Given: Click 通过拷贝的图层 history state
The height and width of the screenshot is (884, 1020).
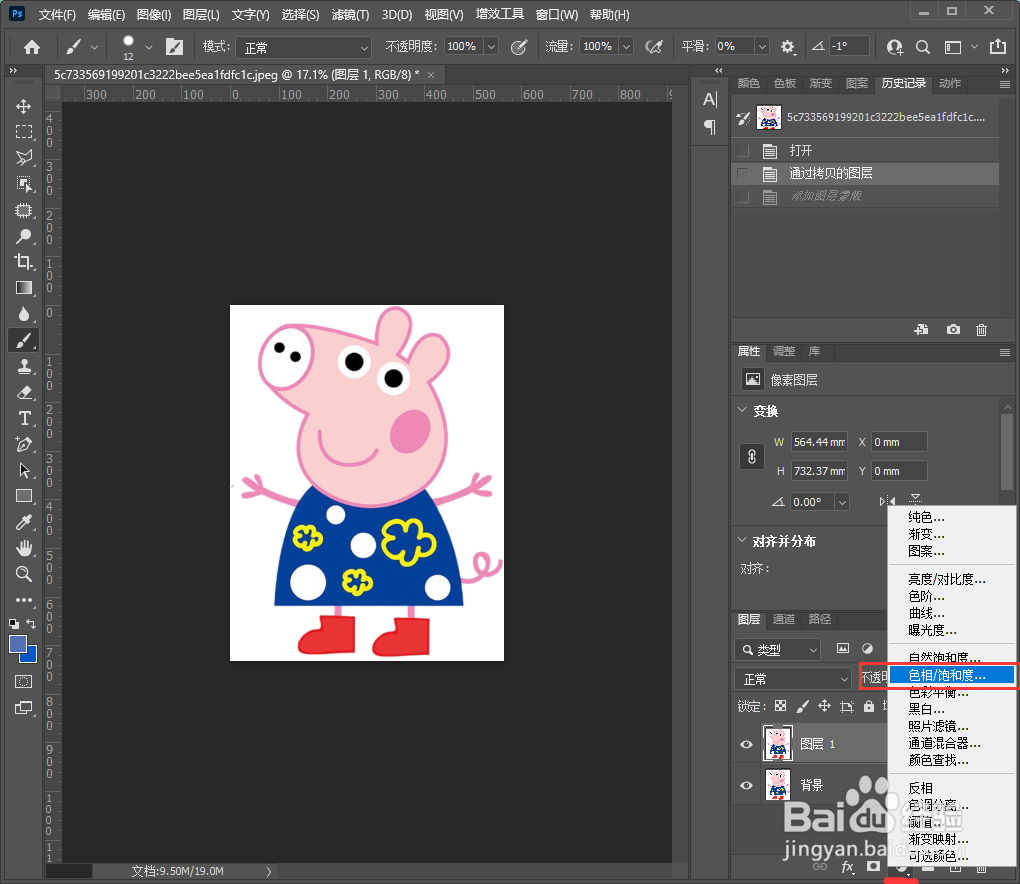Looking at the screenshot, I should click(x=830, y=174).
